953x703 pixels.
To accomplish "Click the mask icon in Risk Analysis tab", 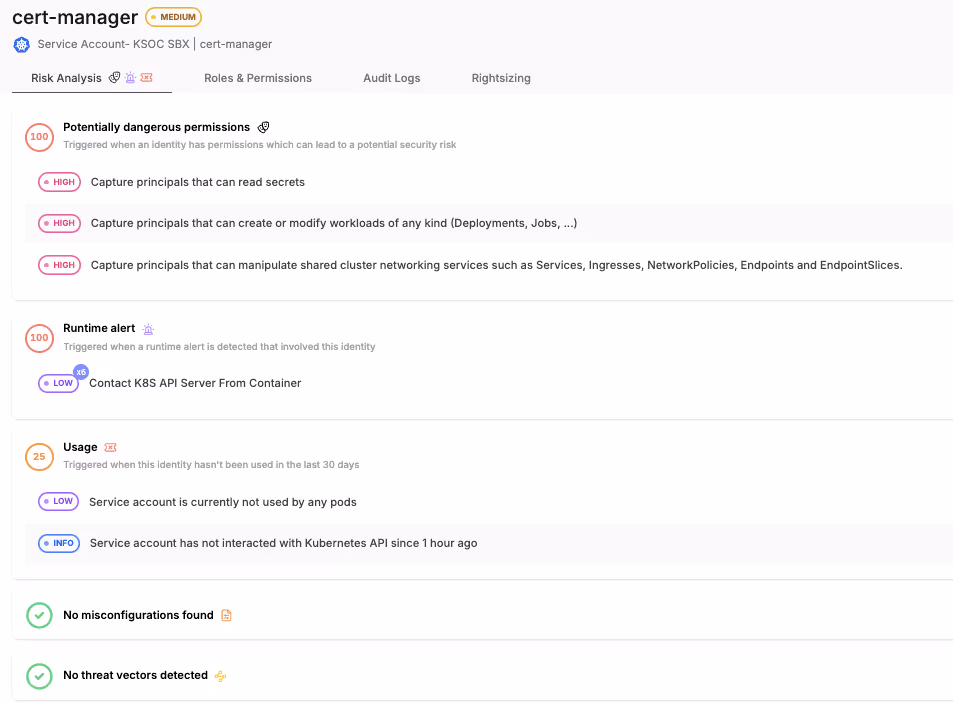I will [114, 78].
